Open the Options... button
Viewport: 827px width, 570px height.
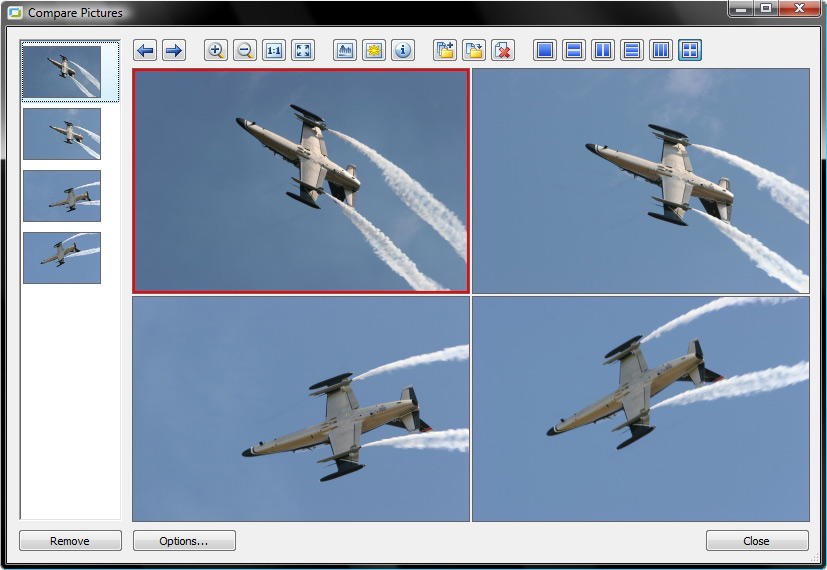click(184, 541)
